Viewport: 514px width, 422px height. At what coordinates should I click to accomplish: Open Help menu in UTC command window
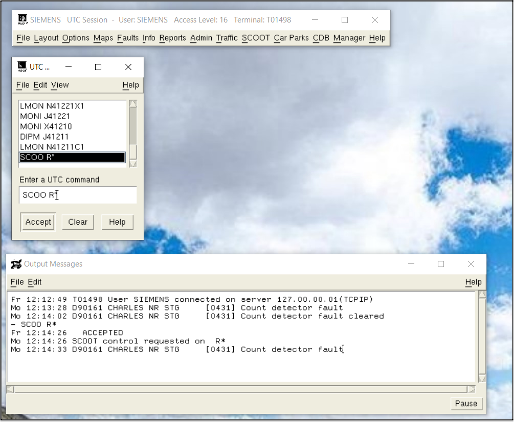(130, 85)
